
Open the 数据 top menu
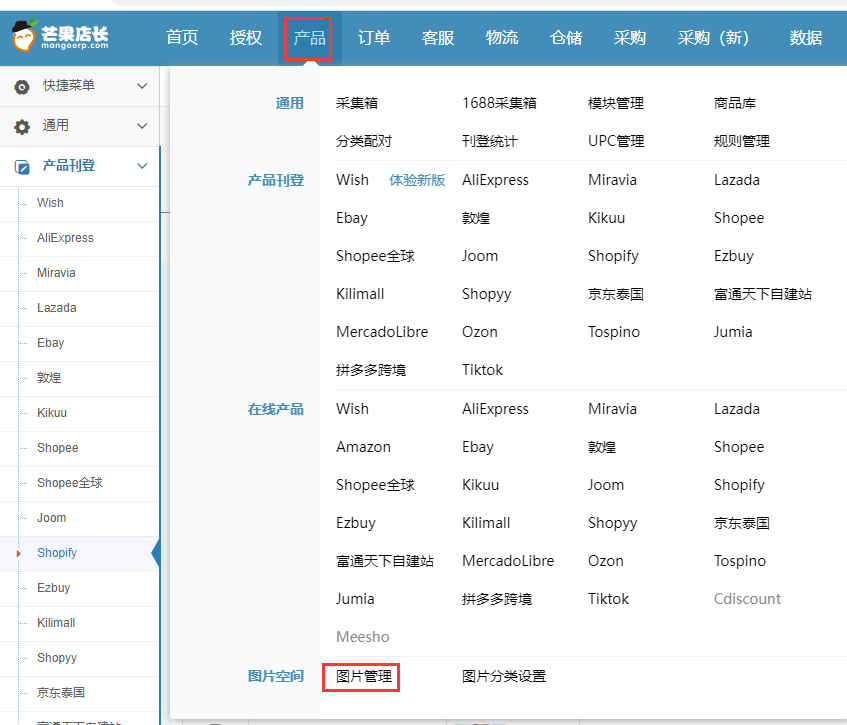806,37
